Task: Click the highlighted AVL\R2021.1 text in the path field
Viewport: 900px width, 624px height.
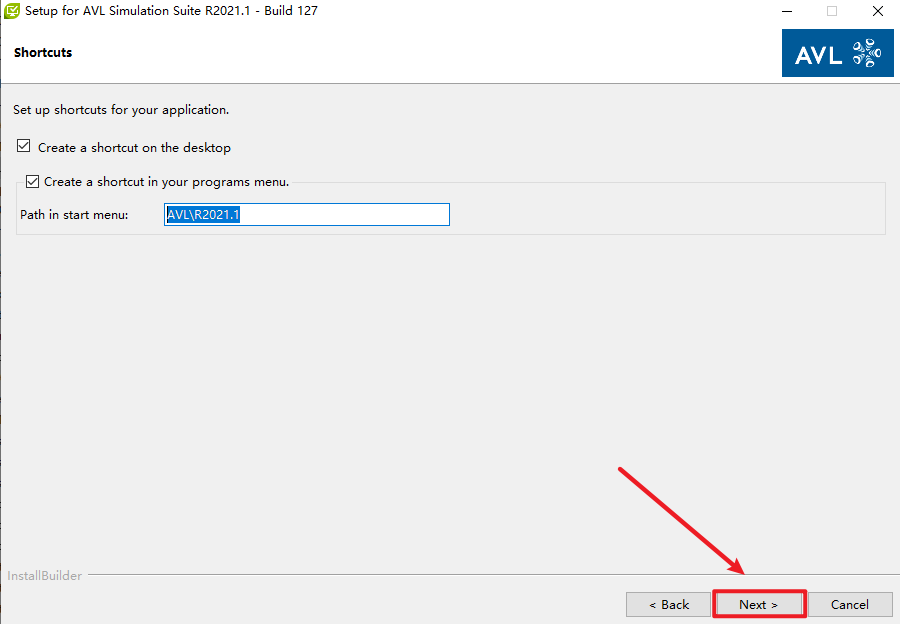Action: pyautogui.click(x=203, y=215)
